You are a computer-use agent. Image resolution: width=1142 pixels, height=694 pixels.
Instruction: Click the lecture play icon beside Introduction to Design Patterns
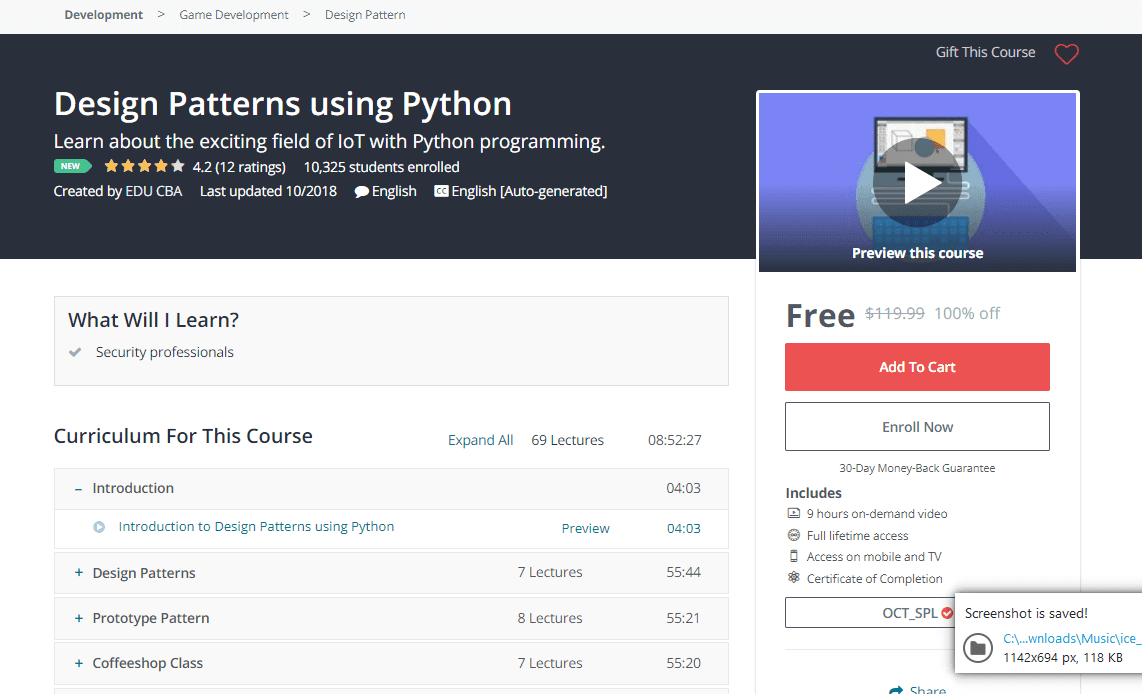[x=99, y=527]
